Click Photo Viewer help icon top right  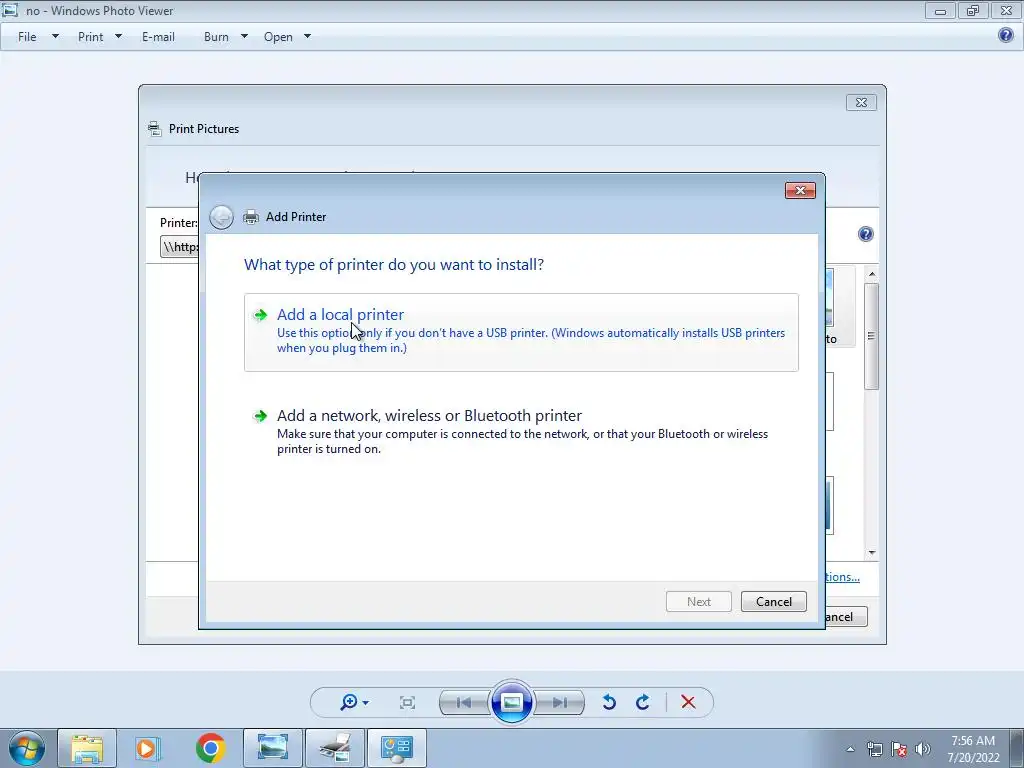(x=1006, y=35)
